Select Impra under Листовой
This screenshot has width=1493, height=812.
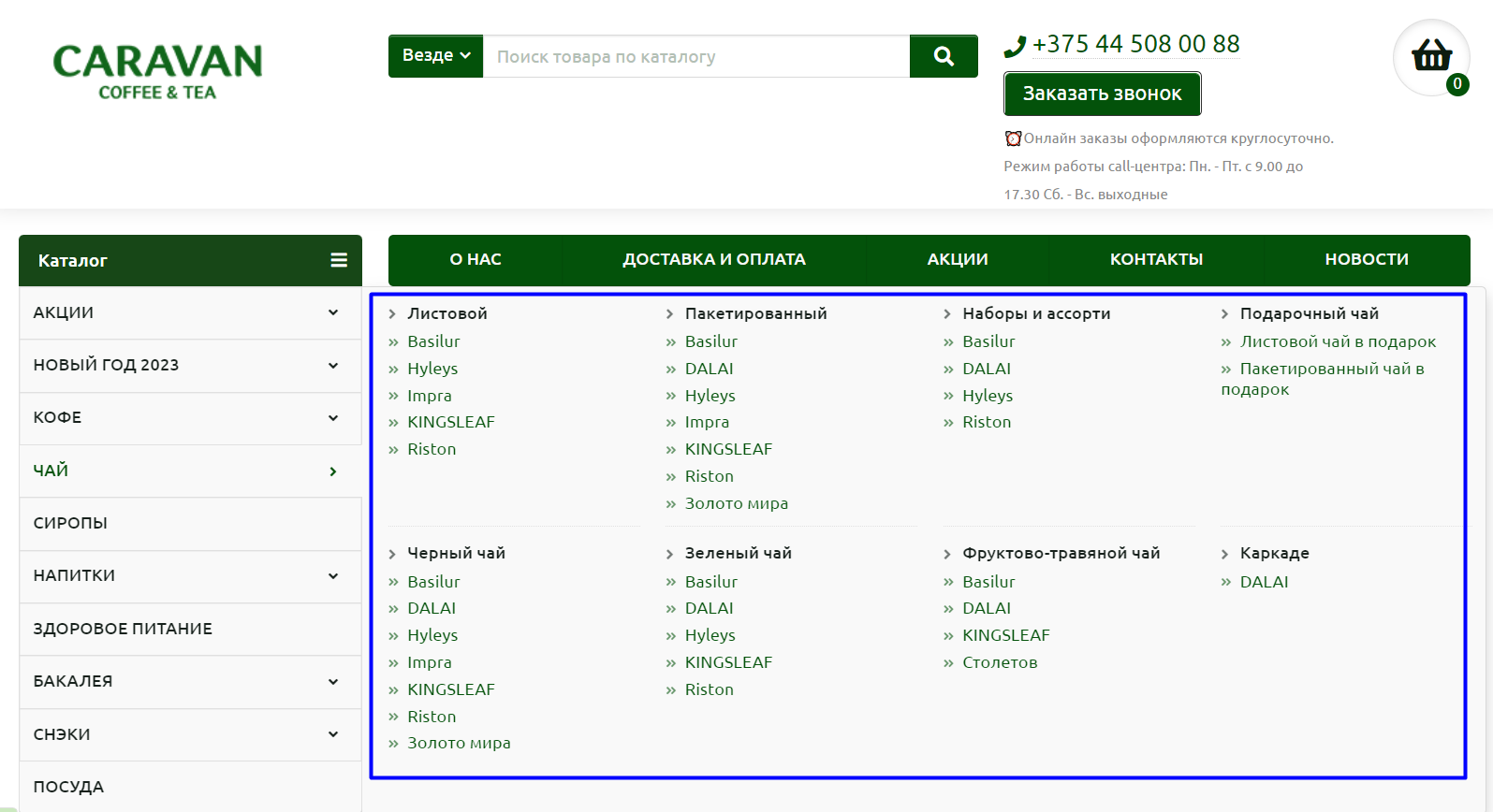pyautogui.click(x=430, y=396)
